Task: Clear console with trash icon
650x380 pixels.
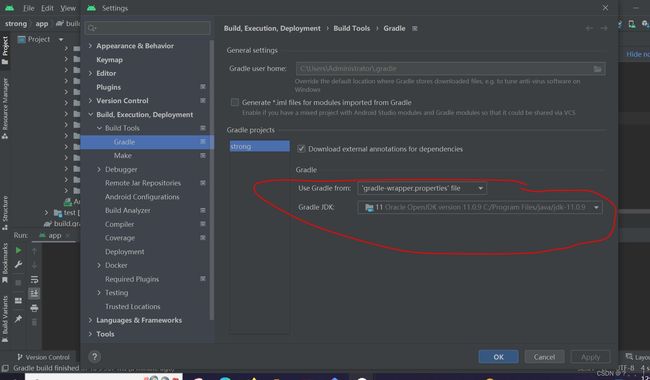Action: (34, 322)
